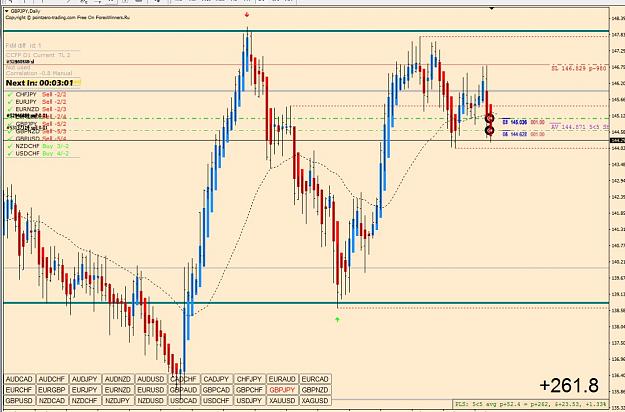Click the green checkmark beside EURNZD

10,109
